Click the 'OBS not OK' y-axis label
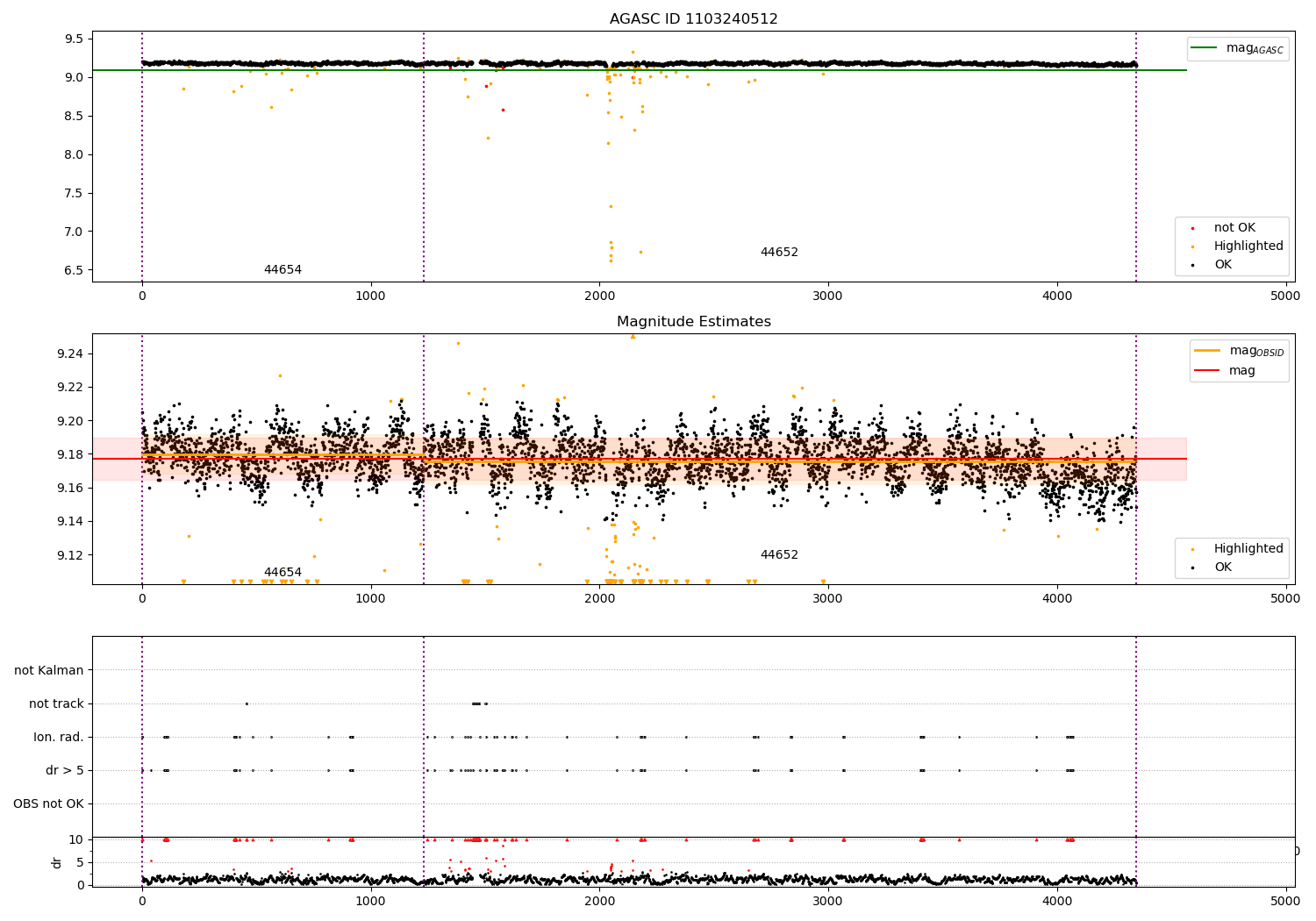This screenshot has width=1316, height=921. [49, 804]
